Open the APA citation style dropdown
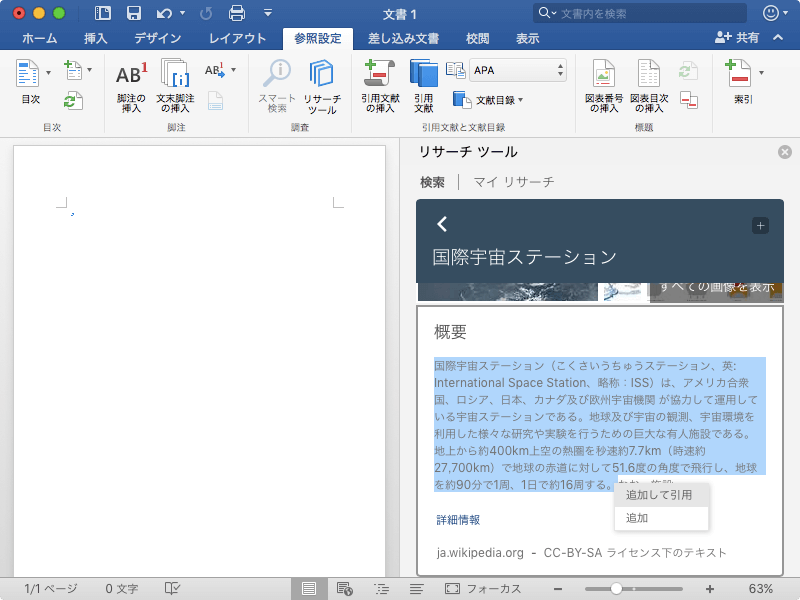This screenshot has width=800, height=600. click(518, 70)
